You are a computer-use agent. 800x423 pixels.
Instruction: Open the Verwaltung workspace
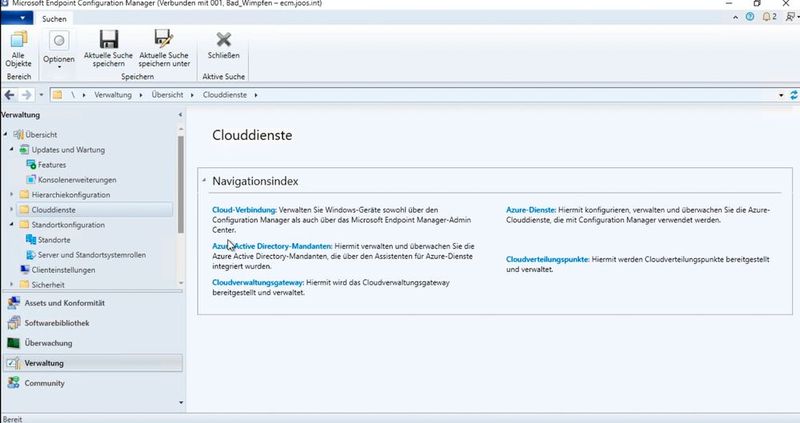[x=92, y=363]
